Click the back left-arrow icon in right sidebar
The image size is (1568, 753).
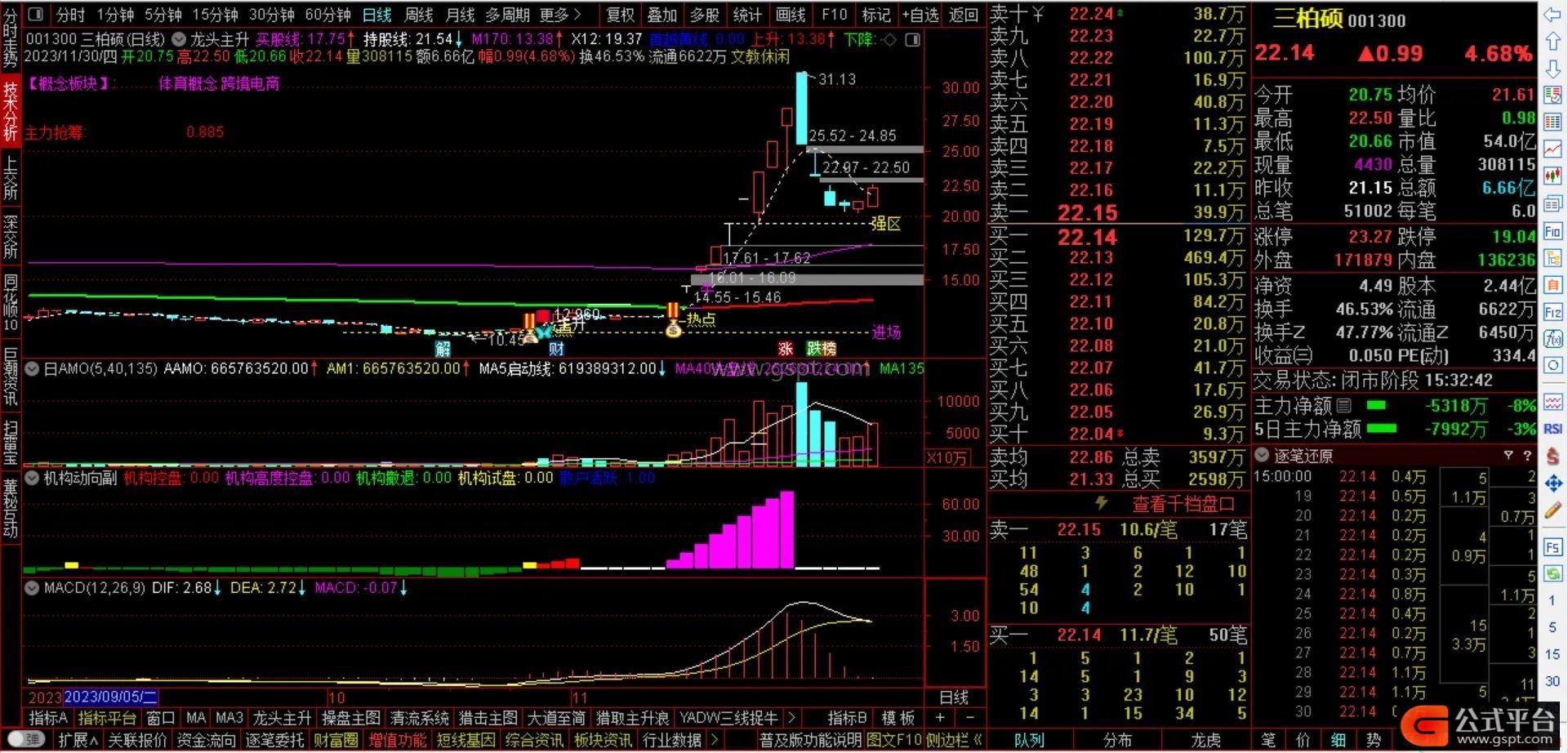coord(1552,14)
